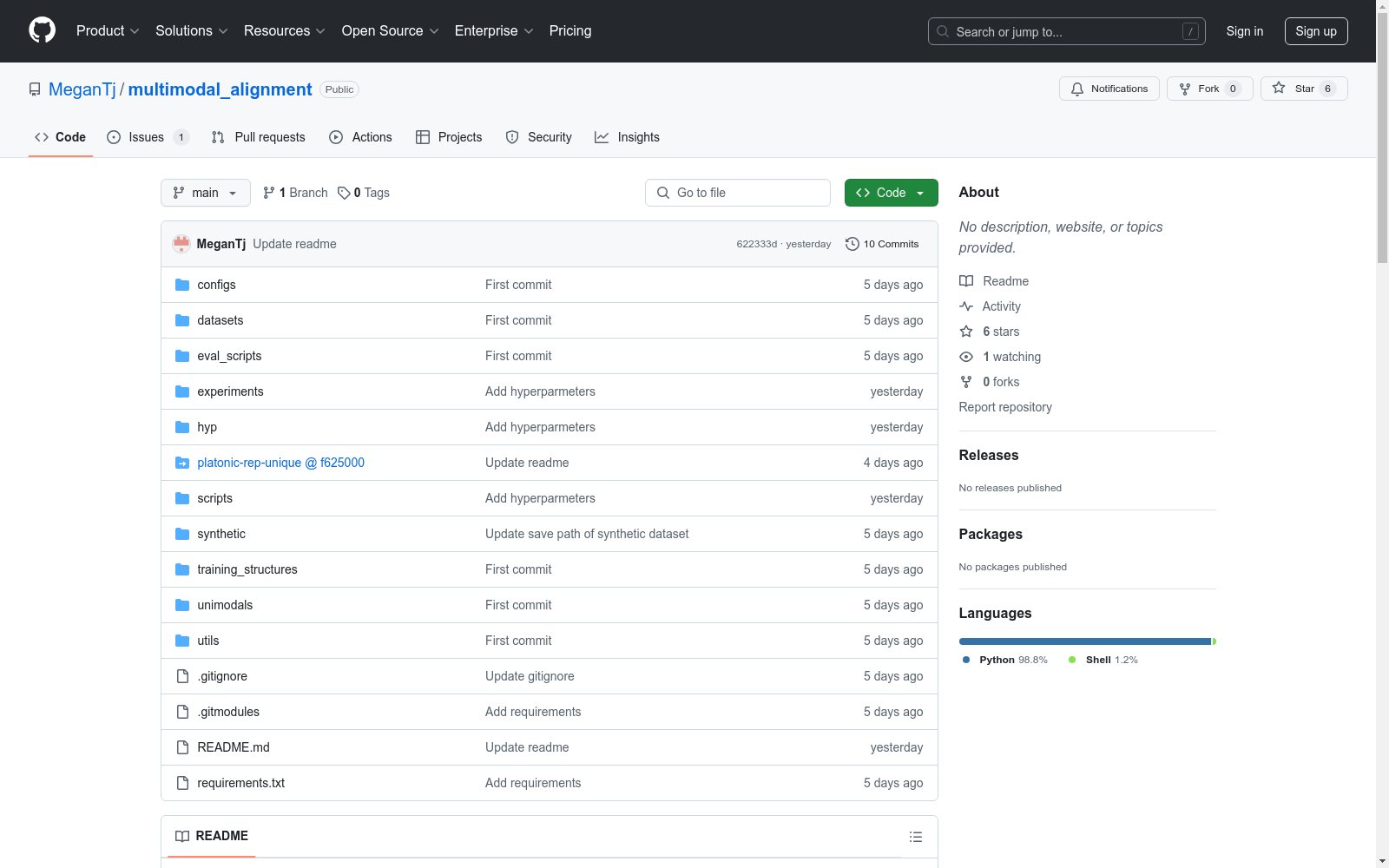
Task: Click the search magnifier icon in header
Action: tap(943, 31)
